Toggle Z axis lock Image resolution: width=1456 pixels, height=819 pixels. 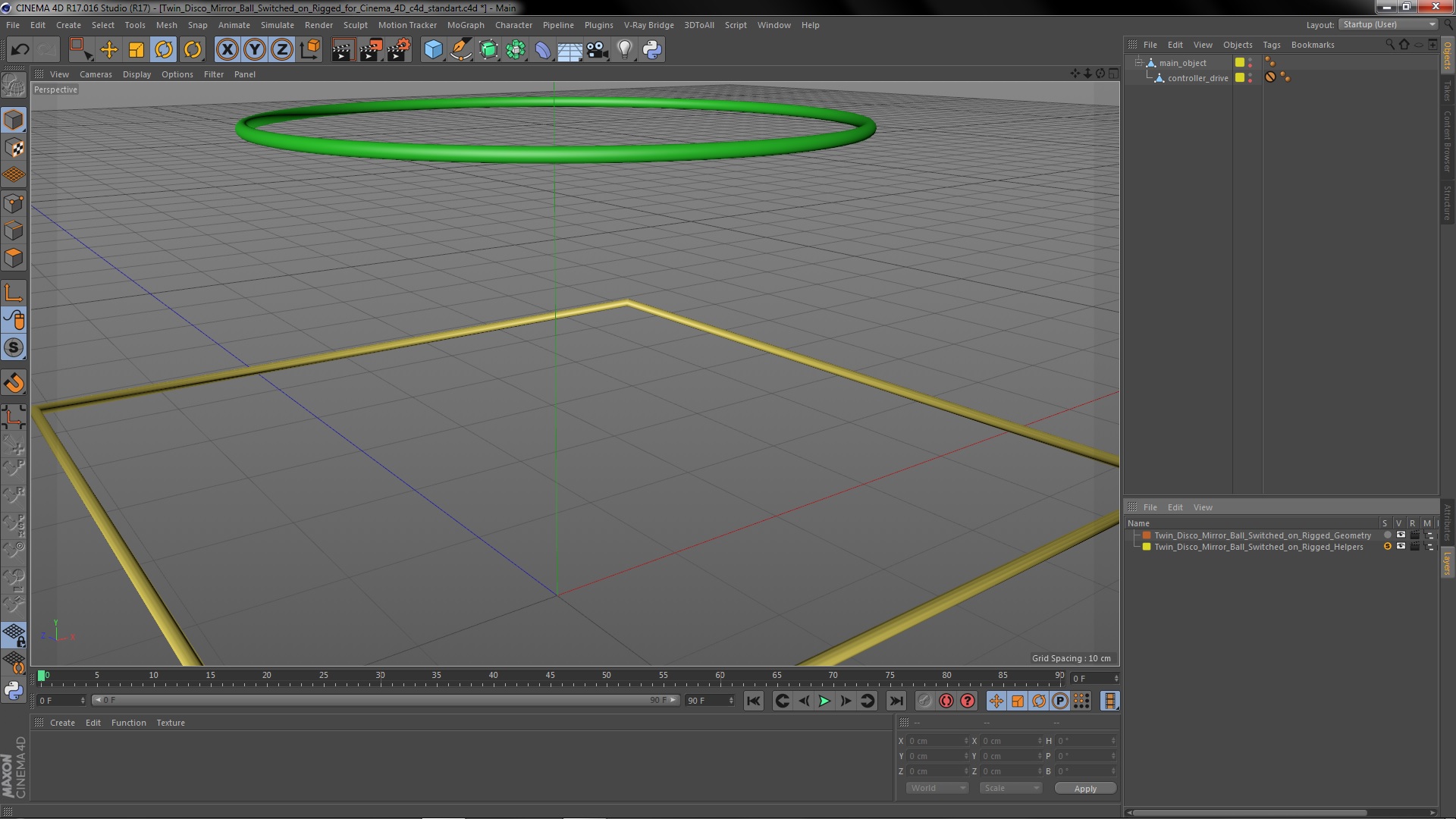(282, 50)
